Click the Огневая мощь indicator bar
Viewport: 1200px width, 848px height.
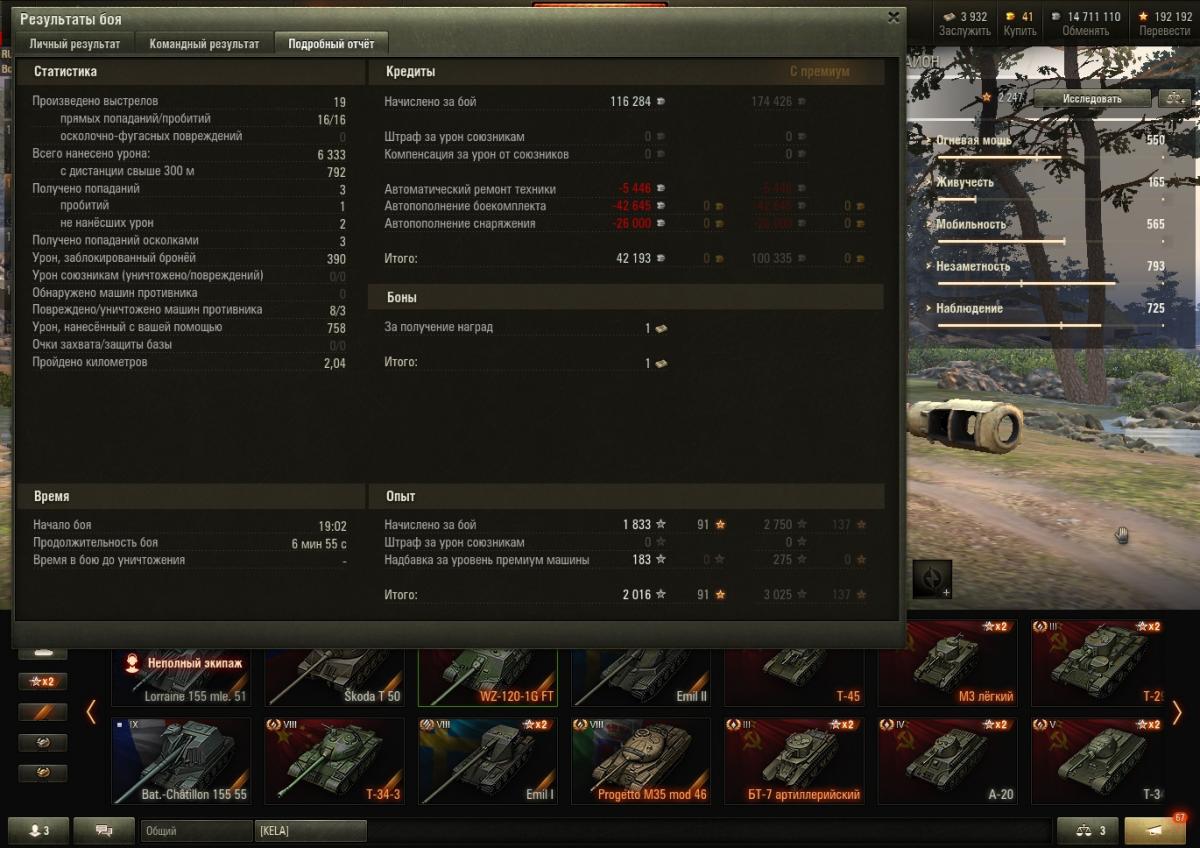[1051, 157]
